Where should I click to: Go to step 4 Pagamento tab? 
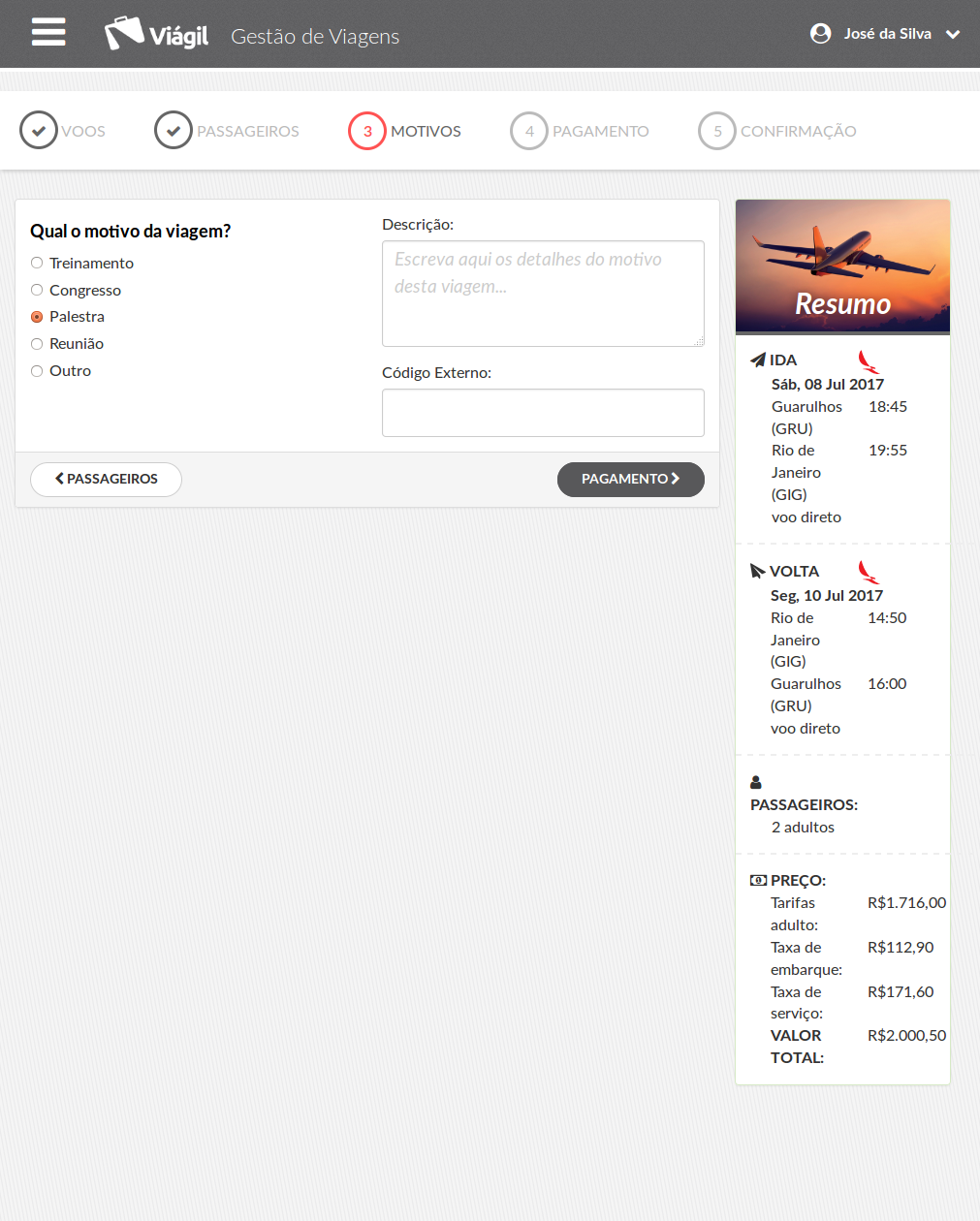(580, 131)
